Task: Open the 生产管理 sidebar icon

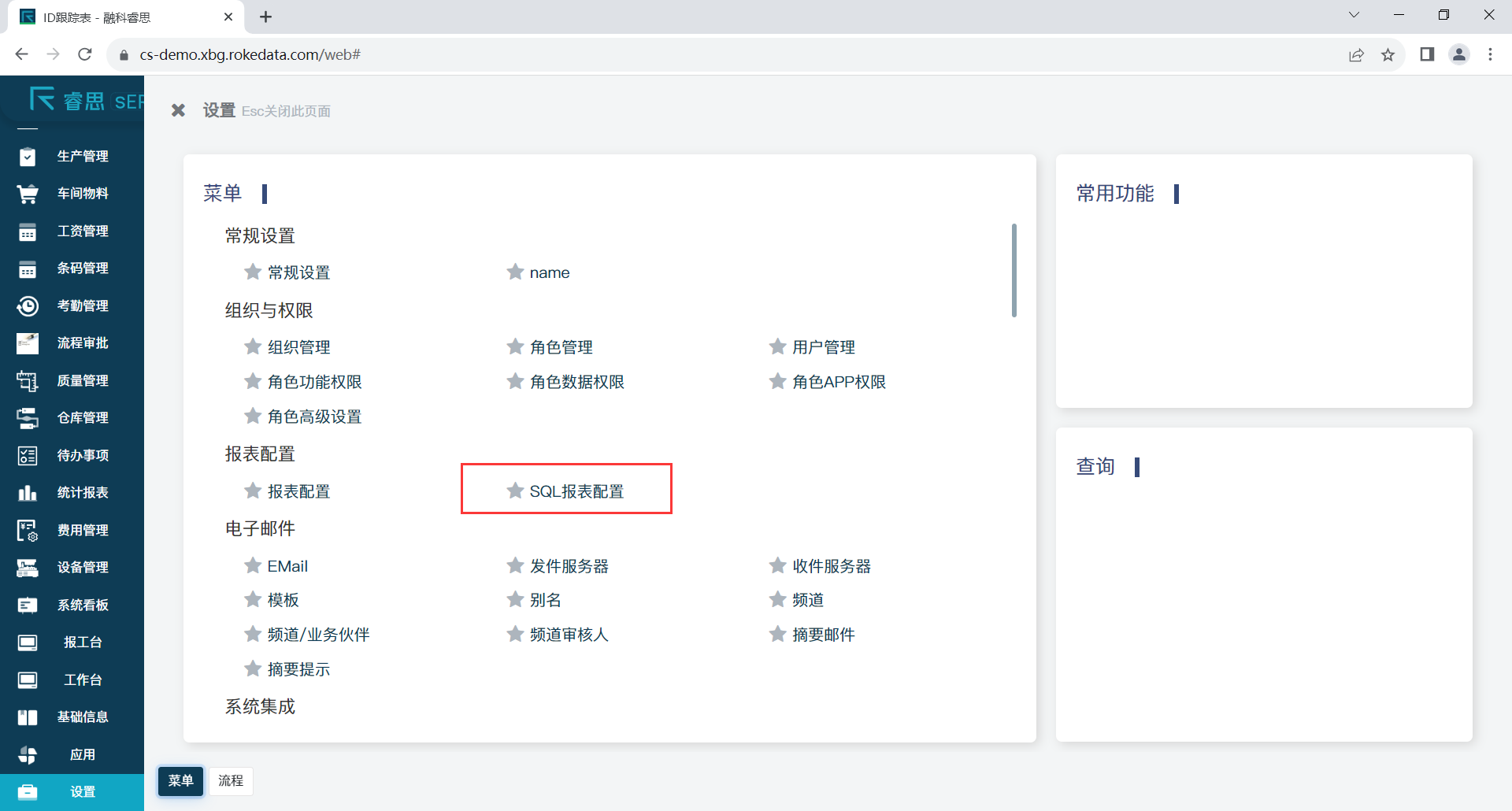Action: [x=28, y=157]
